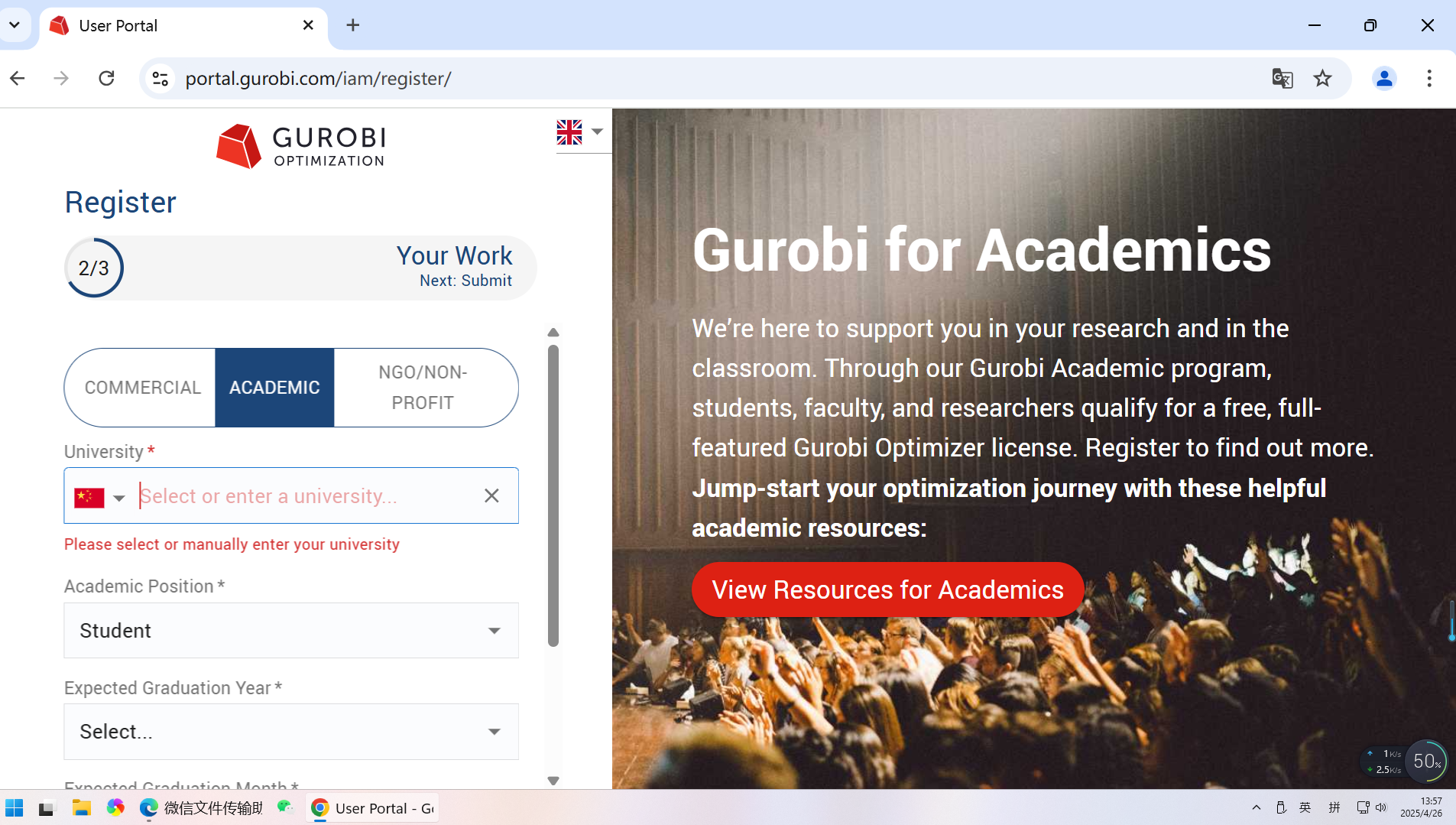
Task: Close the User Portal tab
Action: 308,25
